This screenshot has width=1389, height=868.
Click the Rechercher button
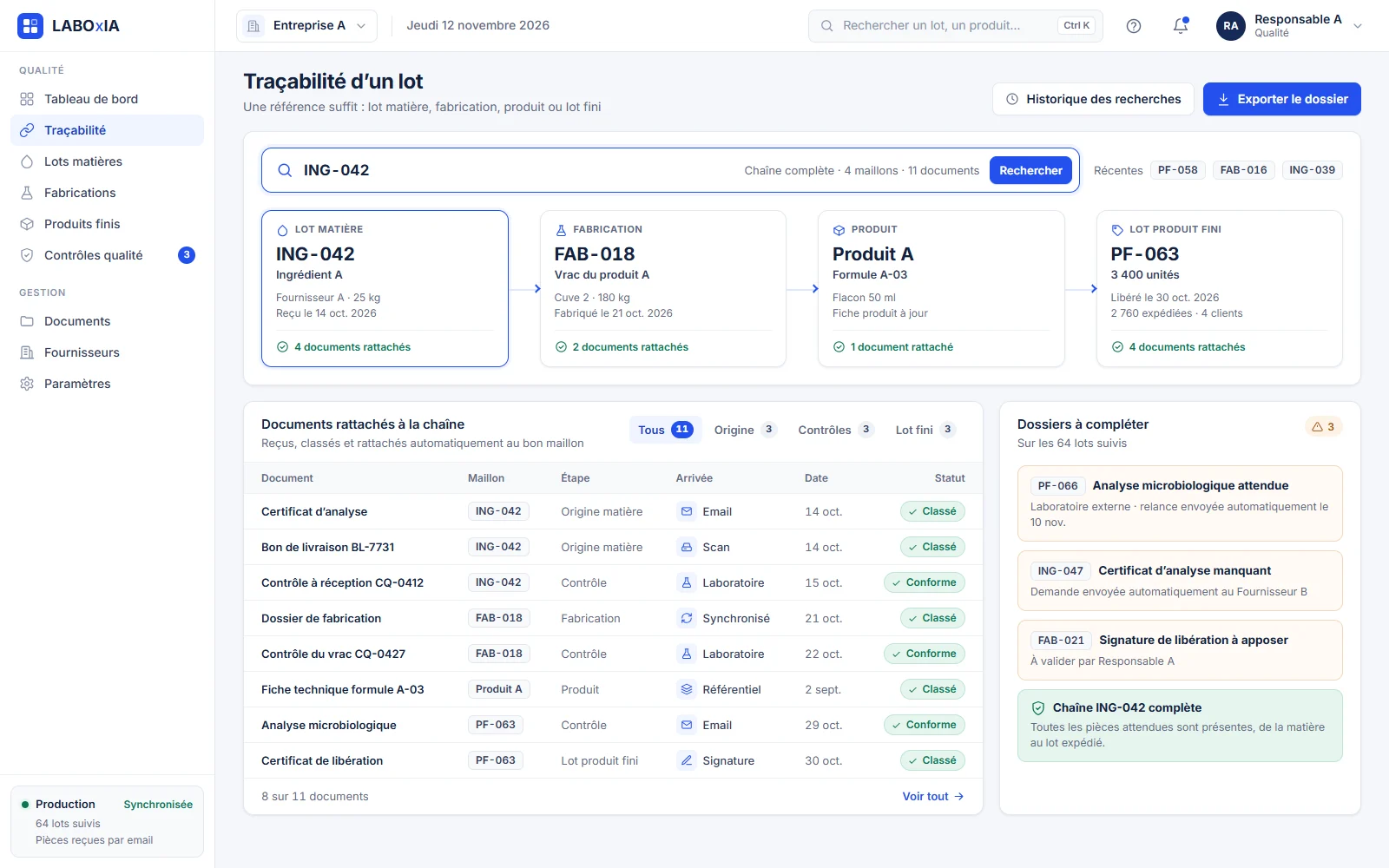coord(1030,170)
